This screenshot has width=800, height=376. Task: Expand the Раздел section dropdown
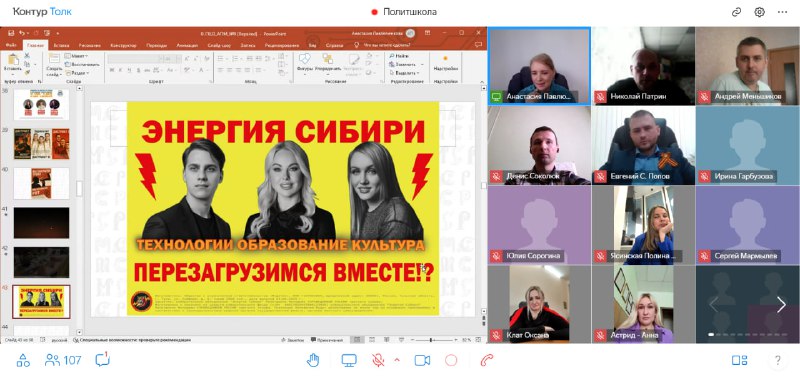(77, 73)
